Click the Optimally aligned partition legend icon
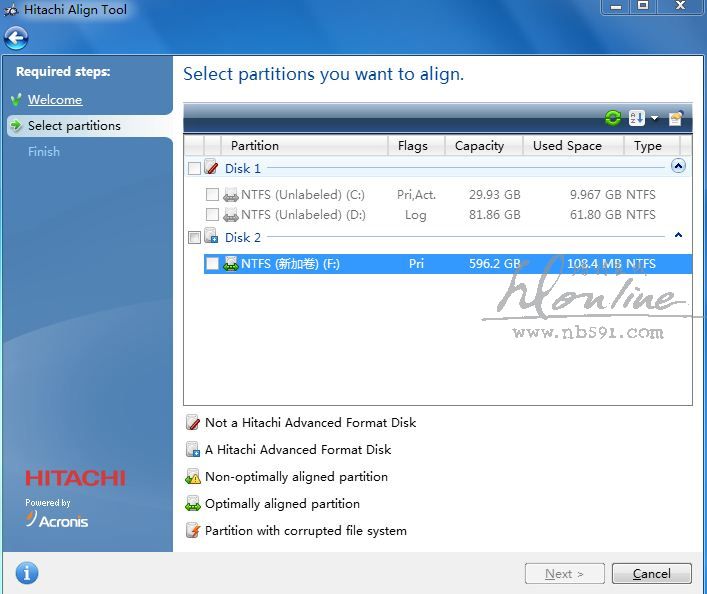707x594 pixels. (x=193, y=504)
